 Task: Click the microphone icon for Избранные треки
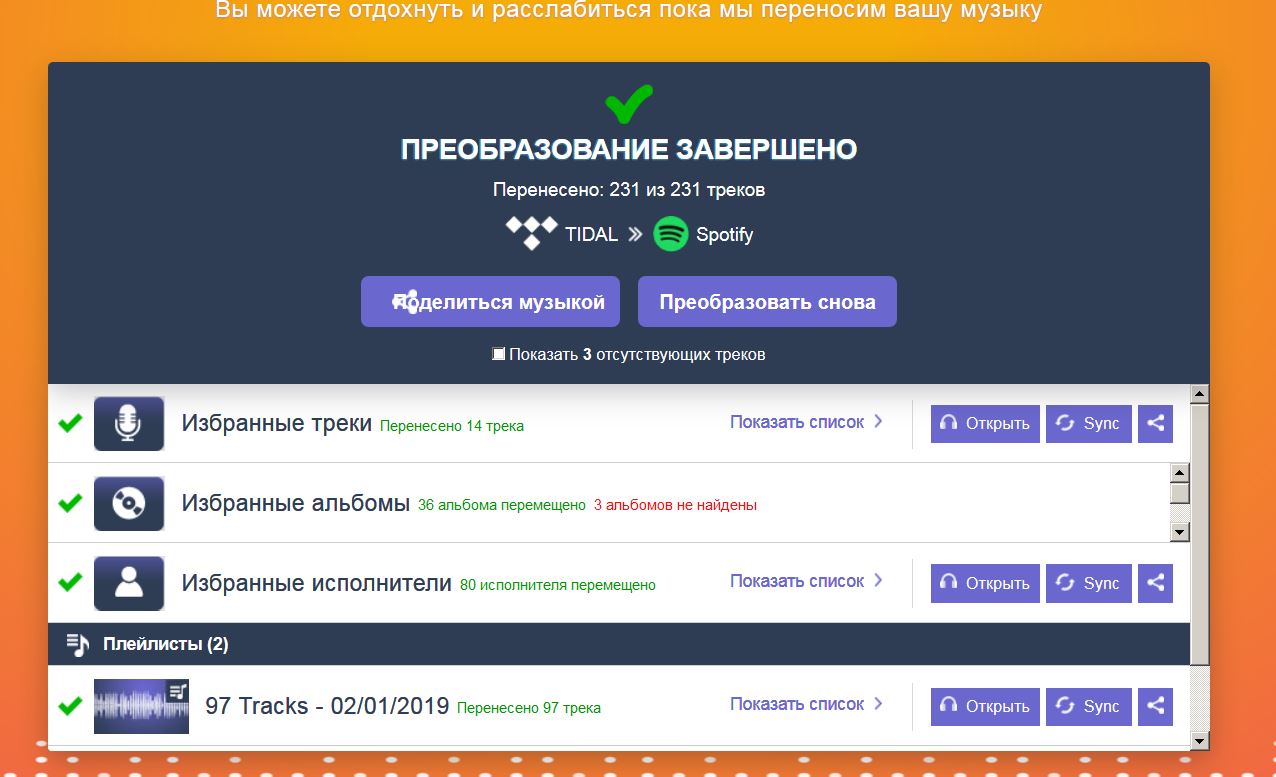(x=129, y=424)
